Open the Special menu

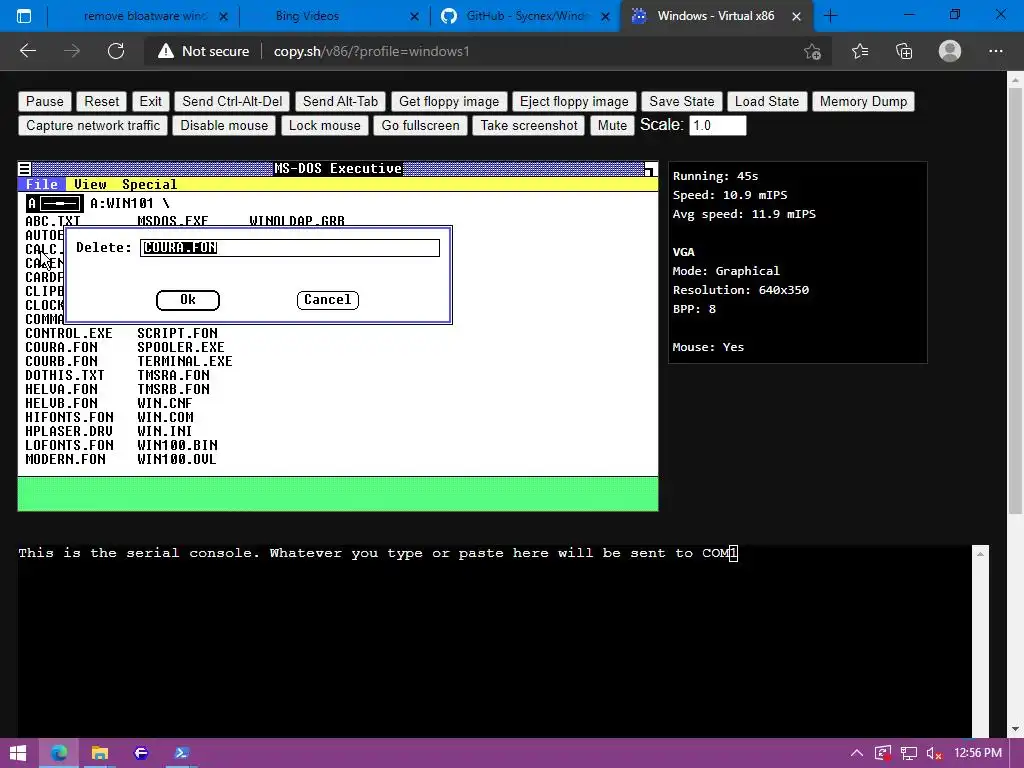click(150, 185)
